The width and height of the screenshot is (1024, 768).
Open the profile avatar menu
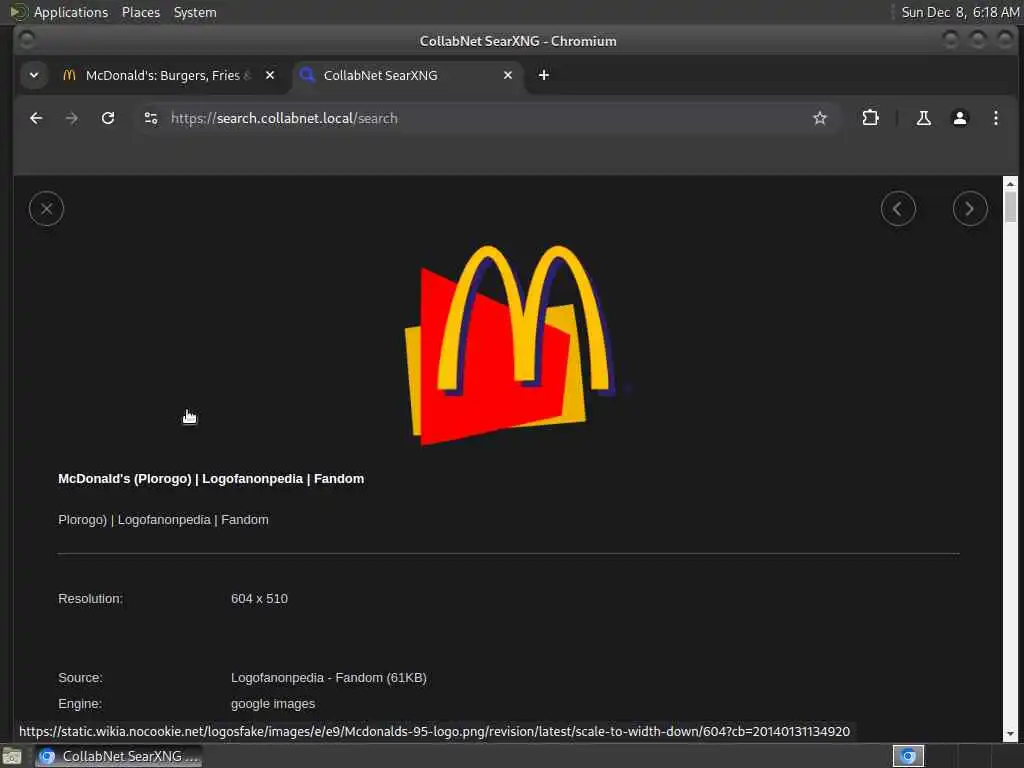pos(959,118)
